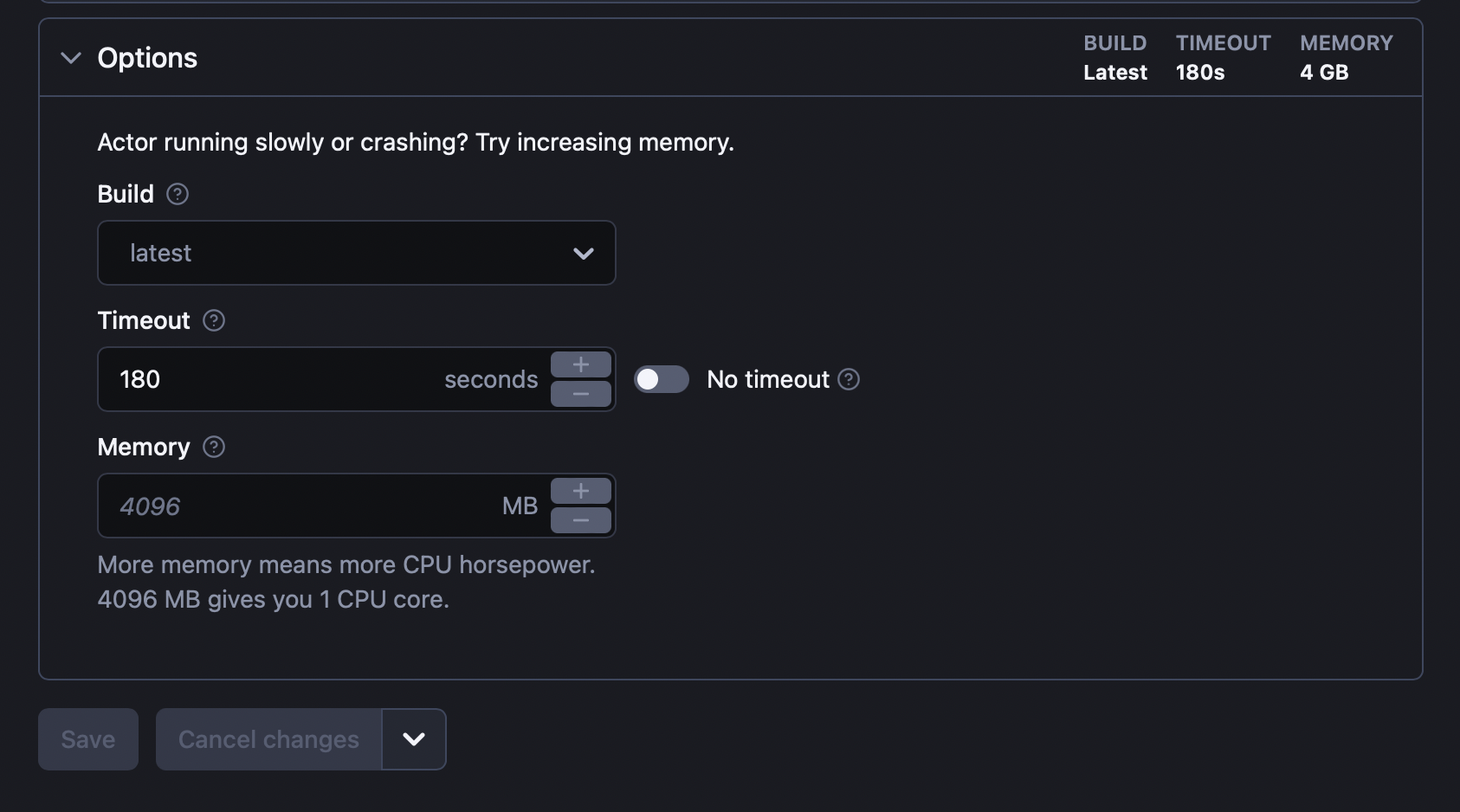The height and width of the screenshot is (812, 1460).
Task: Click the MEMORY 4 GB summary in header
Action: point(1346,58)
